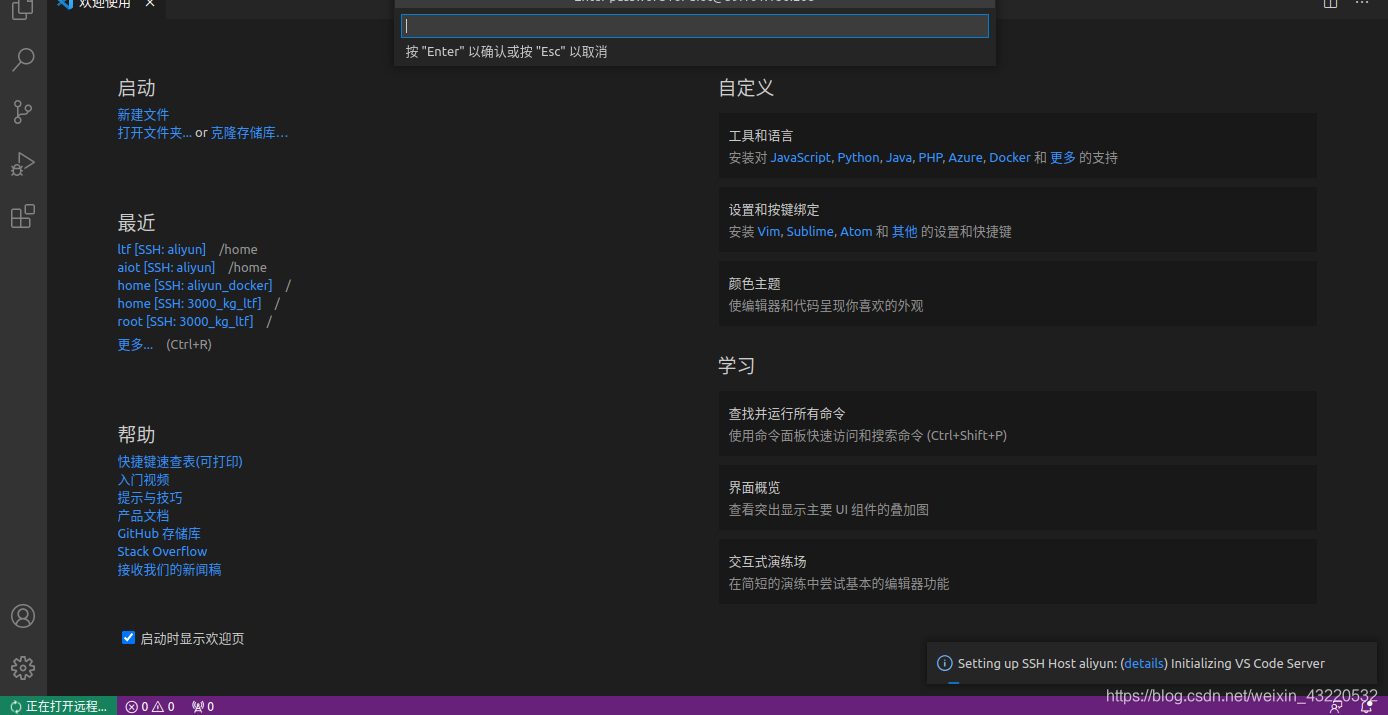Close the 欢迎使用 tab

pyautogui.click(x=150, y=4)
